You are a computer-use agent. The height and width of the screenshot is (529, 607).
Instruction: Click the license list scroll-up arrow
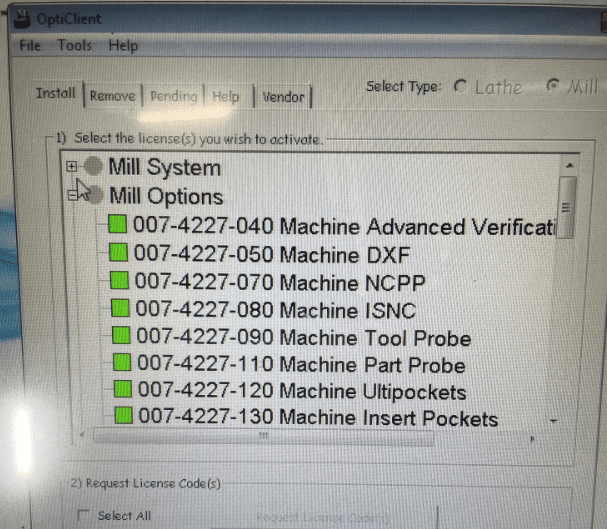(567, 165)
